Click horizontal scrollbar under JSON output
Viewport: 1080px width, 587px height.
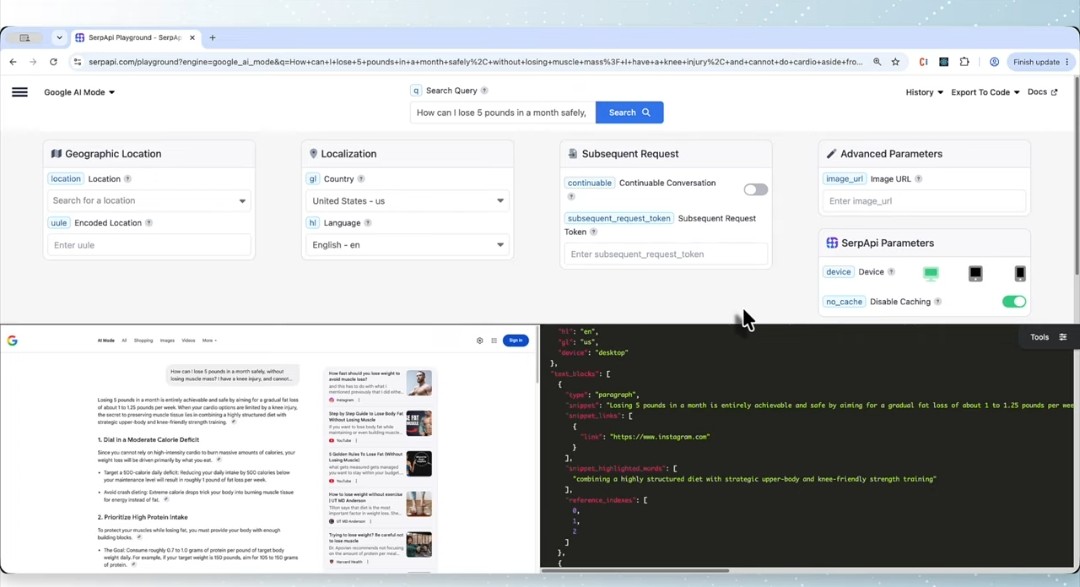[x=634, y=570]
